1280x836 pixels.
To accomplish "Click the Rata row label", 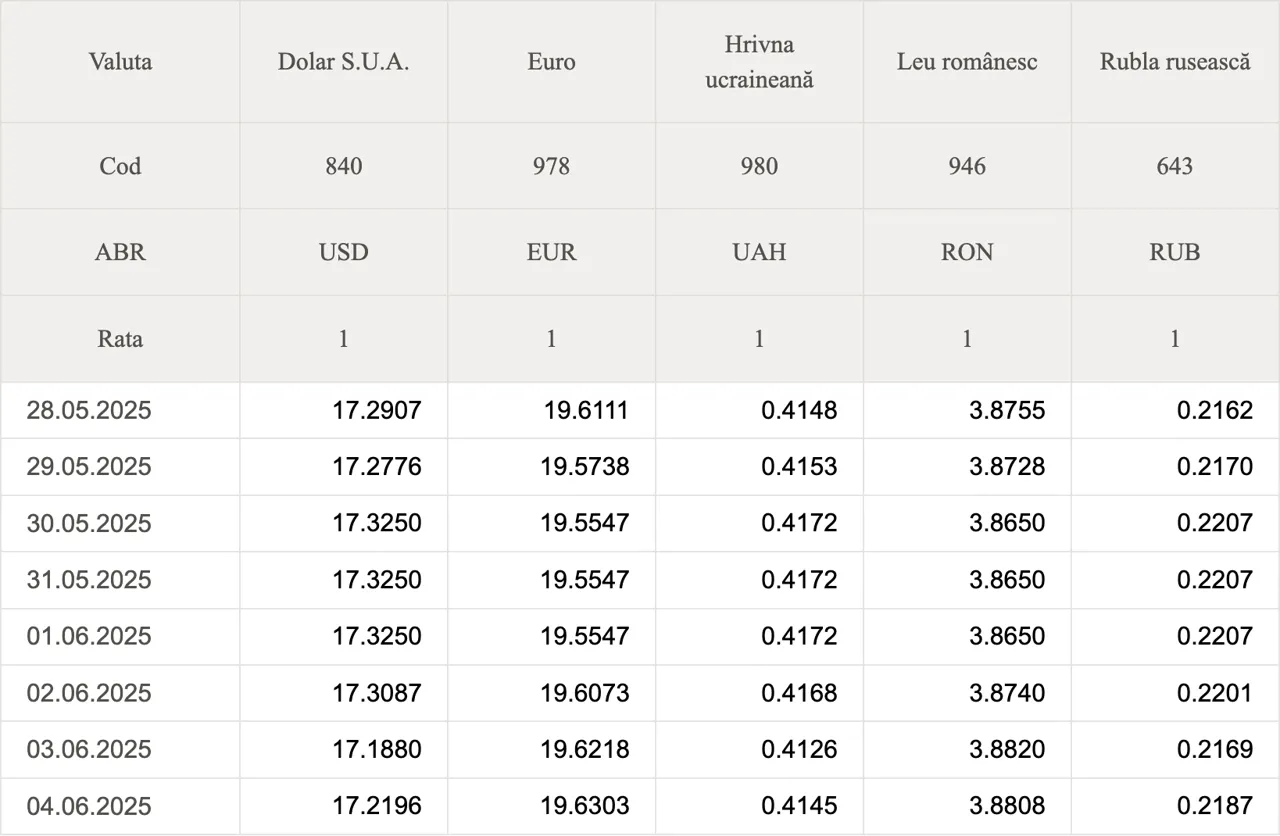I will [x=120, y=338].
